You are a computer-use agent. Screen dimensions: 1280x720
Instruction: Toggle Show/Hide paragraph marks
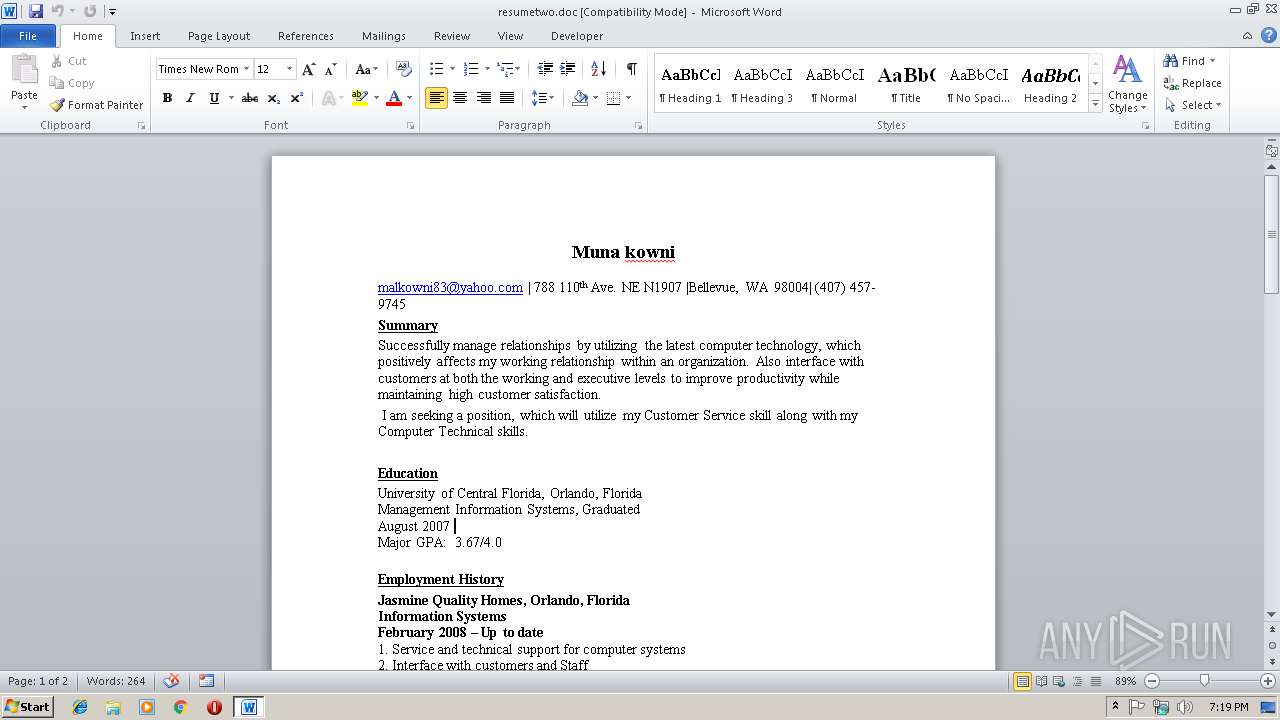click(x=631, y=69)
